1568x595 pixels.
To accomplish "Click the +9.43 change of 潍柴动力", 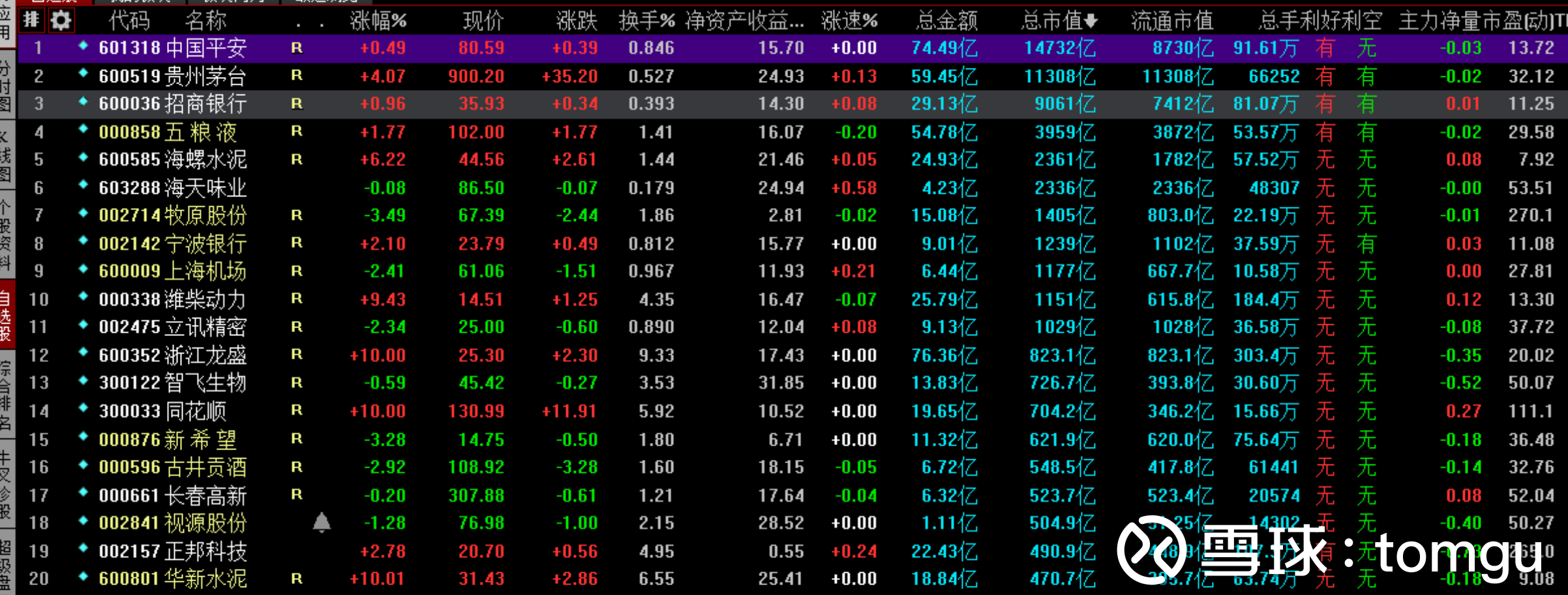I will [x=383, y=299].
